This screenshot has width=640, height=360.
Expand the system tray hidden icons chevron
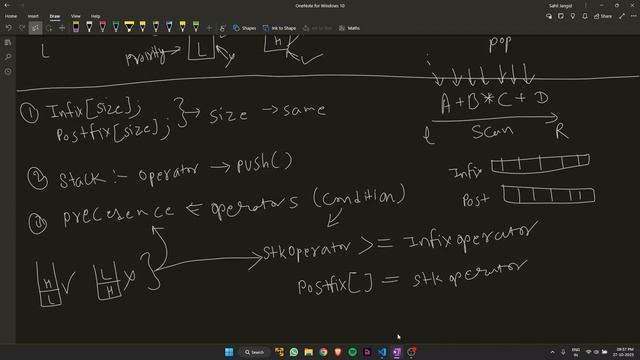[553, 352]
